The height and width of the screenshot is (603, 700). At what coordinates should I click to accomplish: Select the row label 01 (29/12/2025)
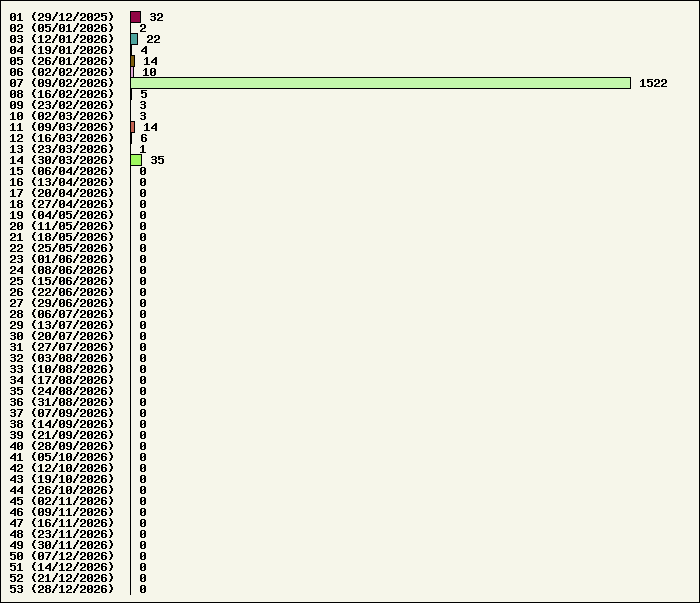pyautogui.click(x=62, y=17)
